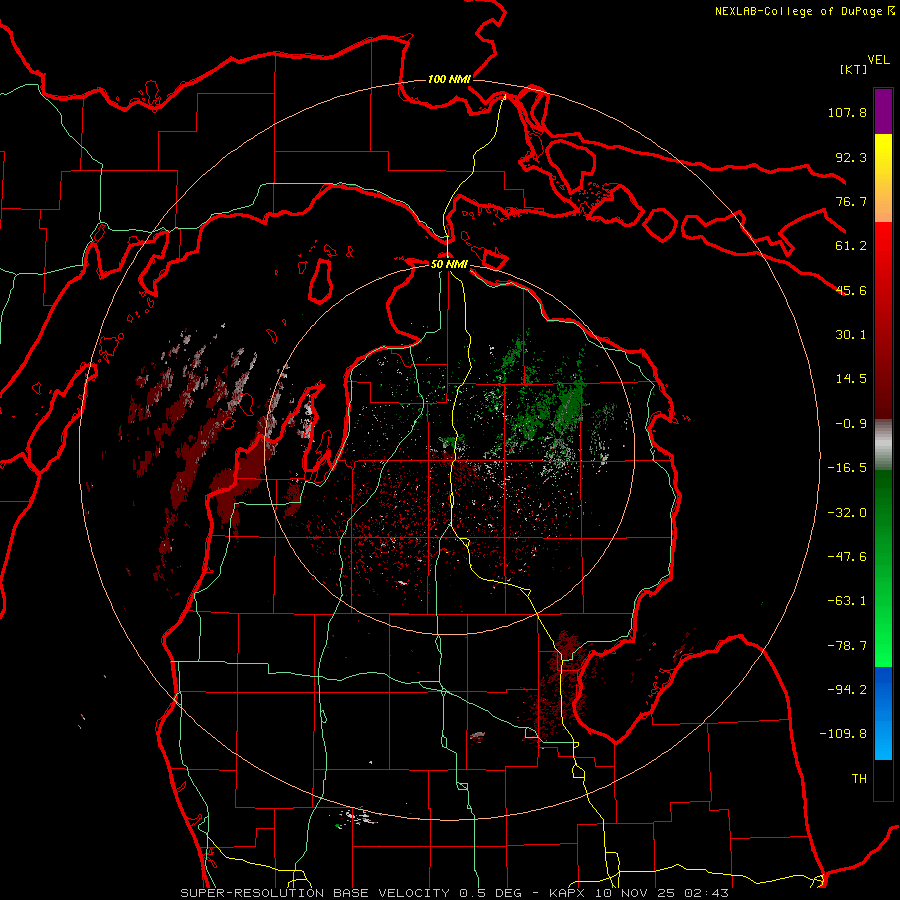The image size is (900, 900).
Task: Click the 76.7 velocity scale value
Action: click(x=851, y=201)
